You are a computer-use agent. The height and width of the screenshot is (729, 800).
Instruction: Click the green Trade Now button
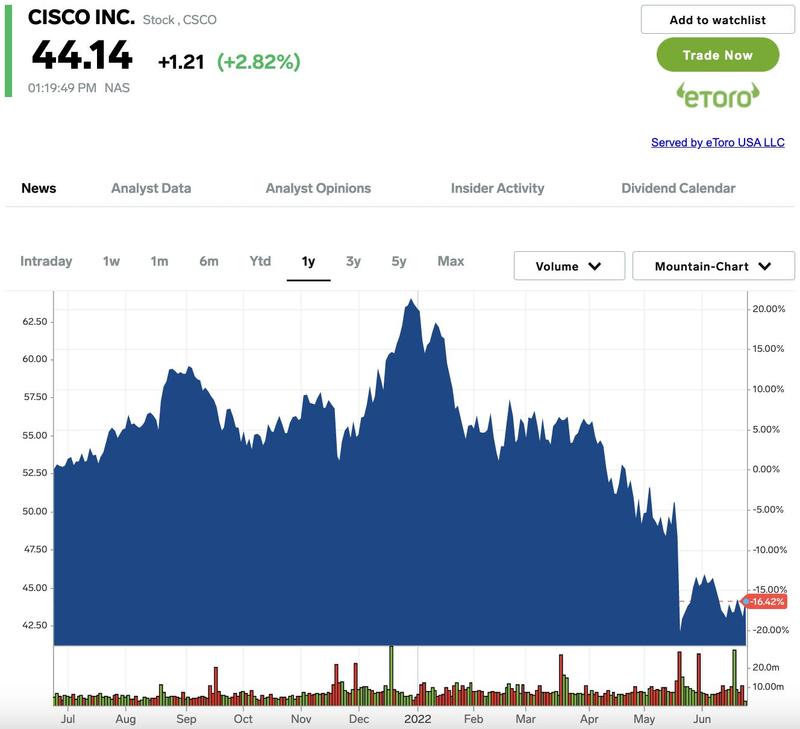[717, 55]
